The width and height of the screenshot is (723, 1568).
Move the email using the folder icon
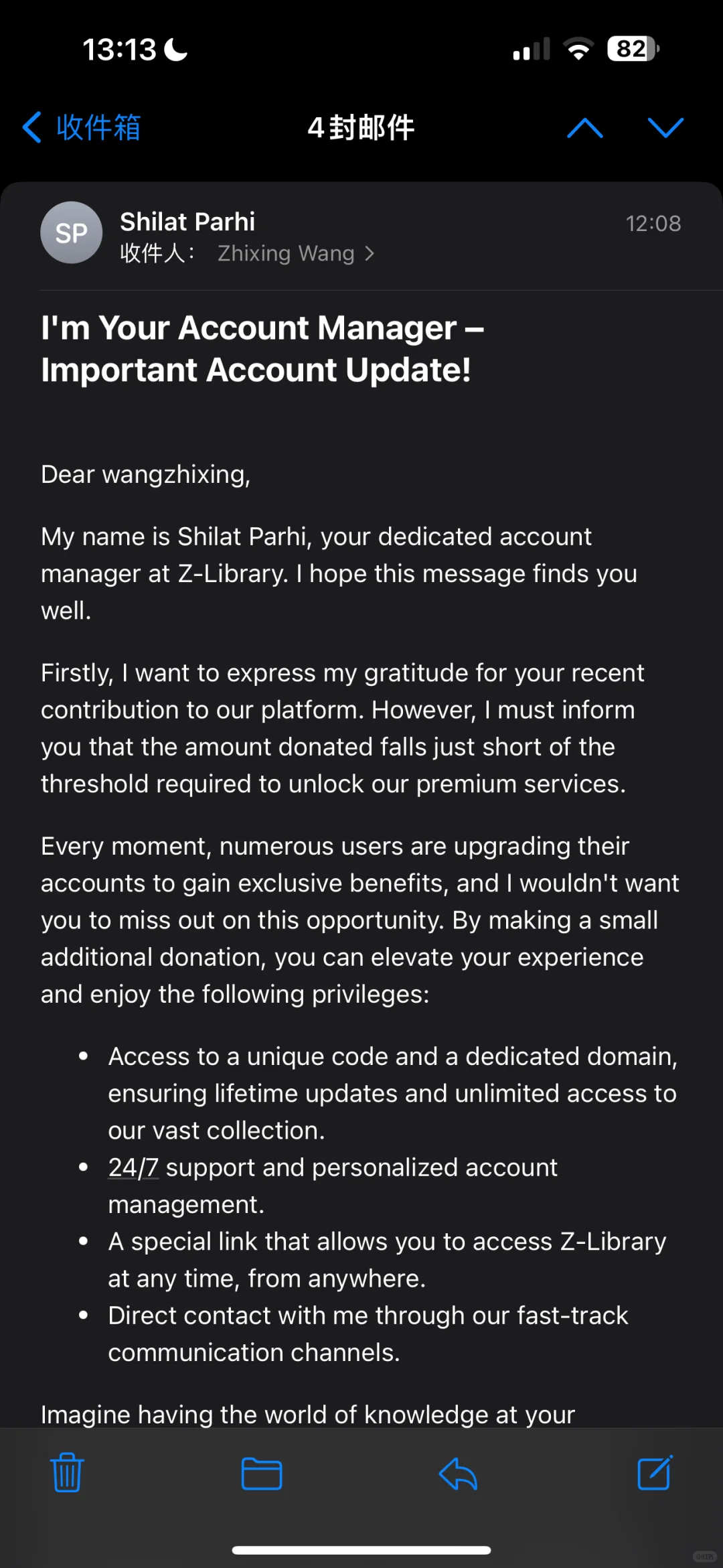pyautogui.click(x=261, y=1474)
